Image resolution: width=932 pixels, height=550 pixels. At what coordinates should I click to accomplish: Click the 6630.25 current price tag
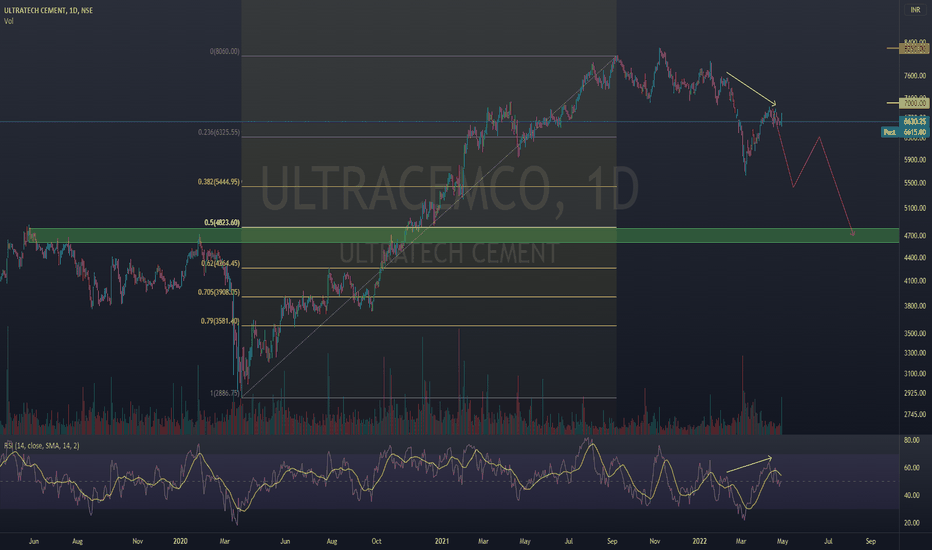tap(914, 121)
